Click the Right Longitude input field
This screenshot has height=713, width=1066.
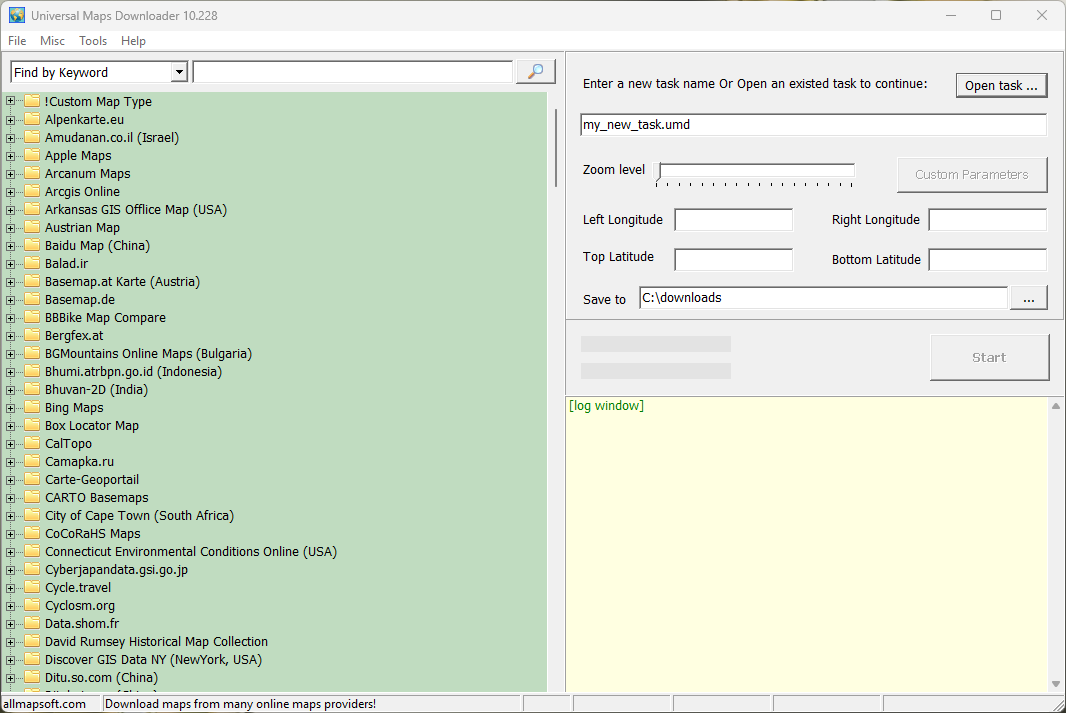click(x=988, y=220)
